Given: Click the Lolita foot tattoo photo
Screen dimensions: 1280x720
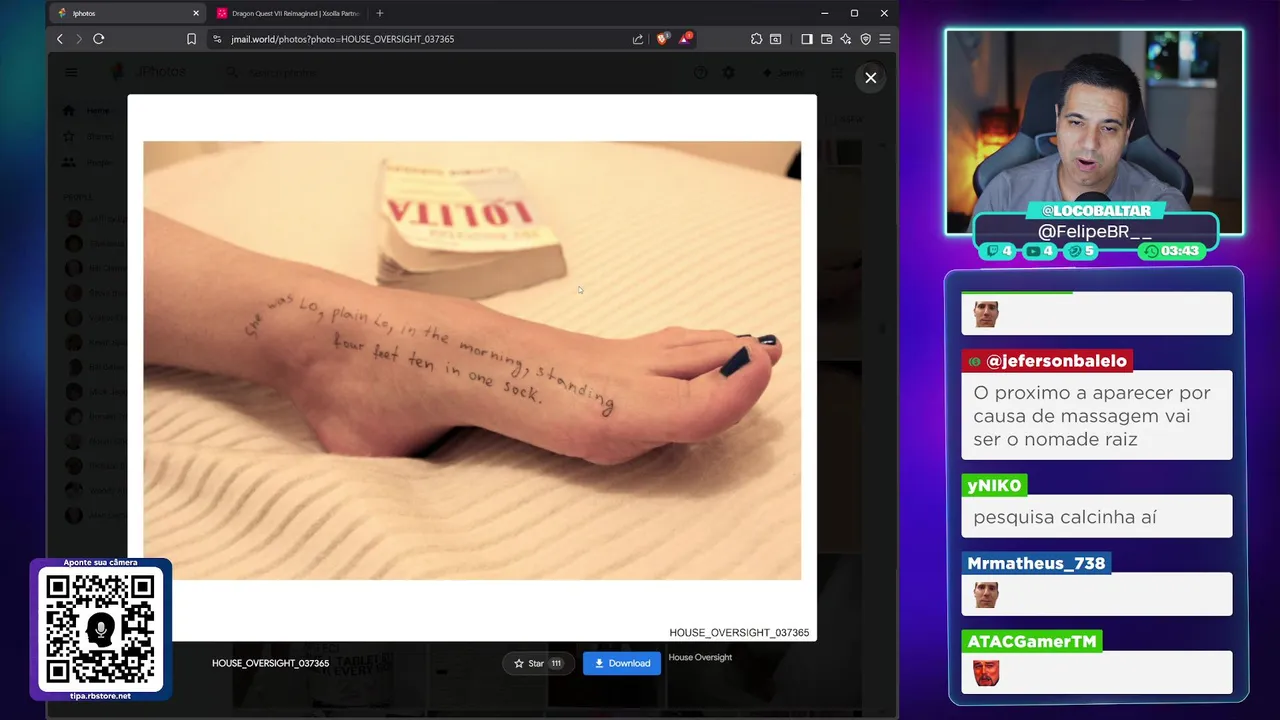Looking at the screenshot, I should (x=472, y=360).
